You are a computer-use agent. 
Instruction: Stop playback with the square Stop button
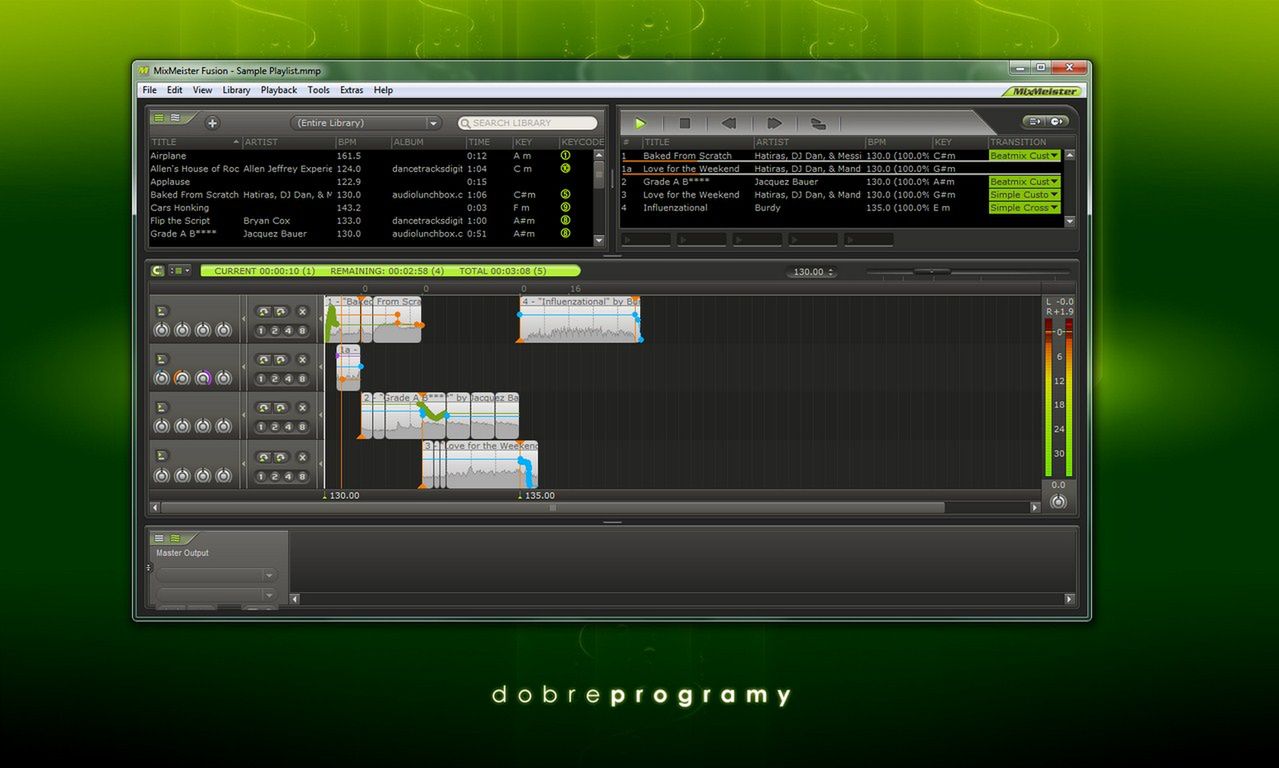coord(685,123)
